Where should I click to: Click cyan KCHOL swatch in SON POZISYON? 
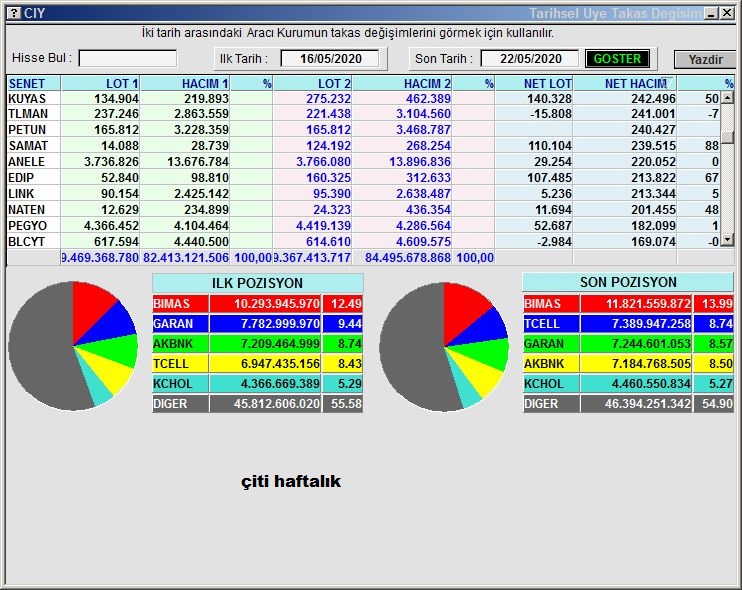click(x=551, y=384)
